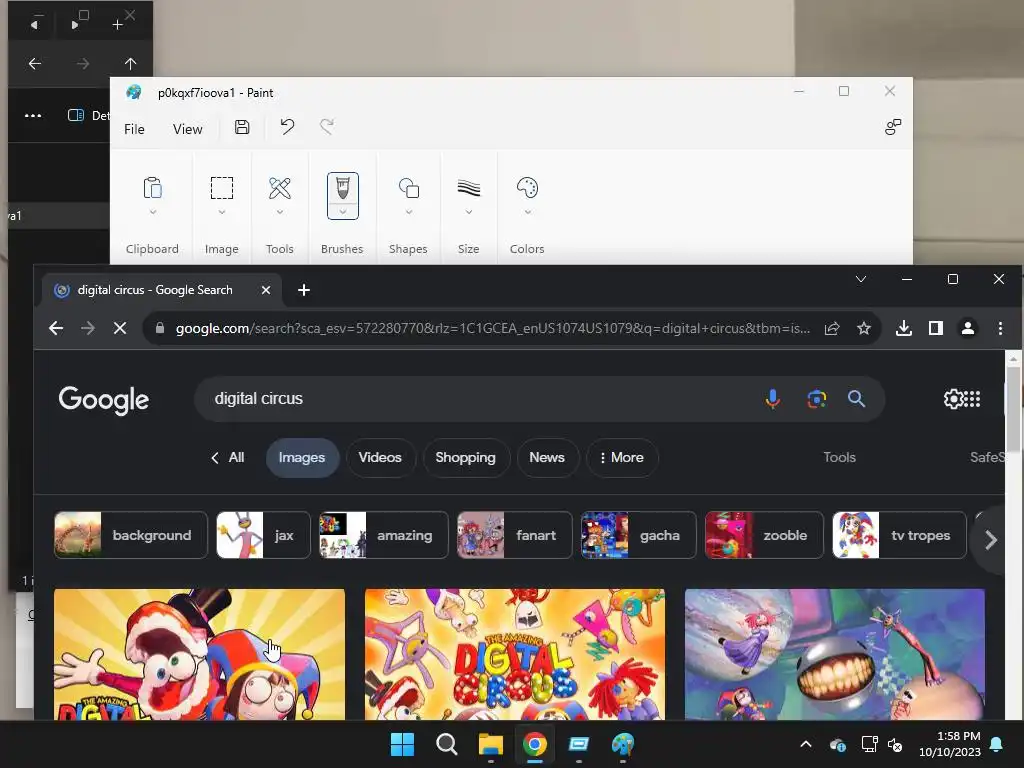Open Google quick settings gear

(953, 398)
